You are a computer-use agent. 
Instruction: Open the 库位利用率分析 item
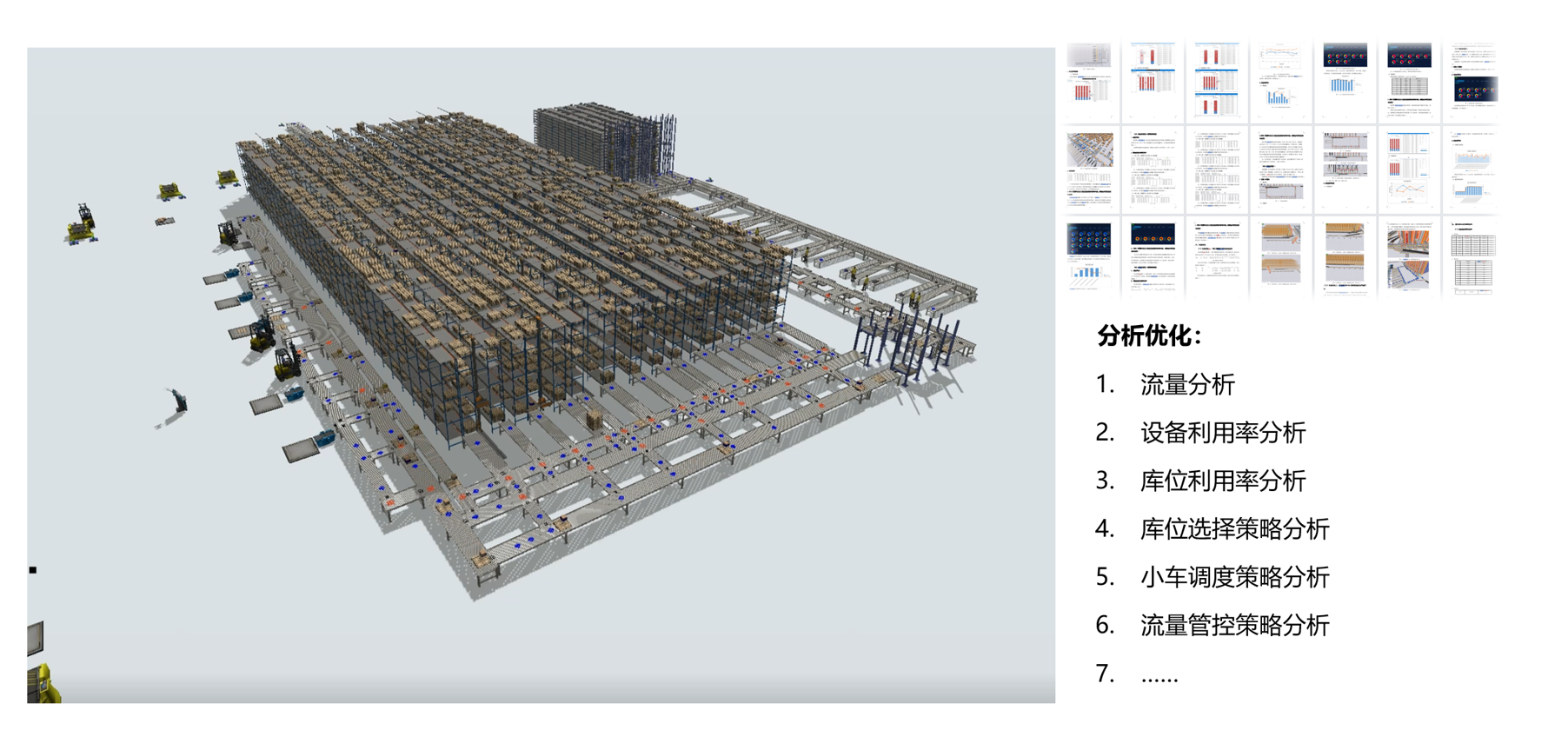pos(1222,481)
